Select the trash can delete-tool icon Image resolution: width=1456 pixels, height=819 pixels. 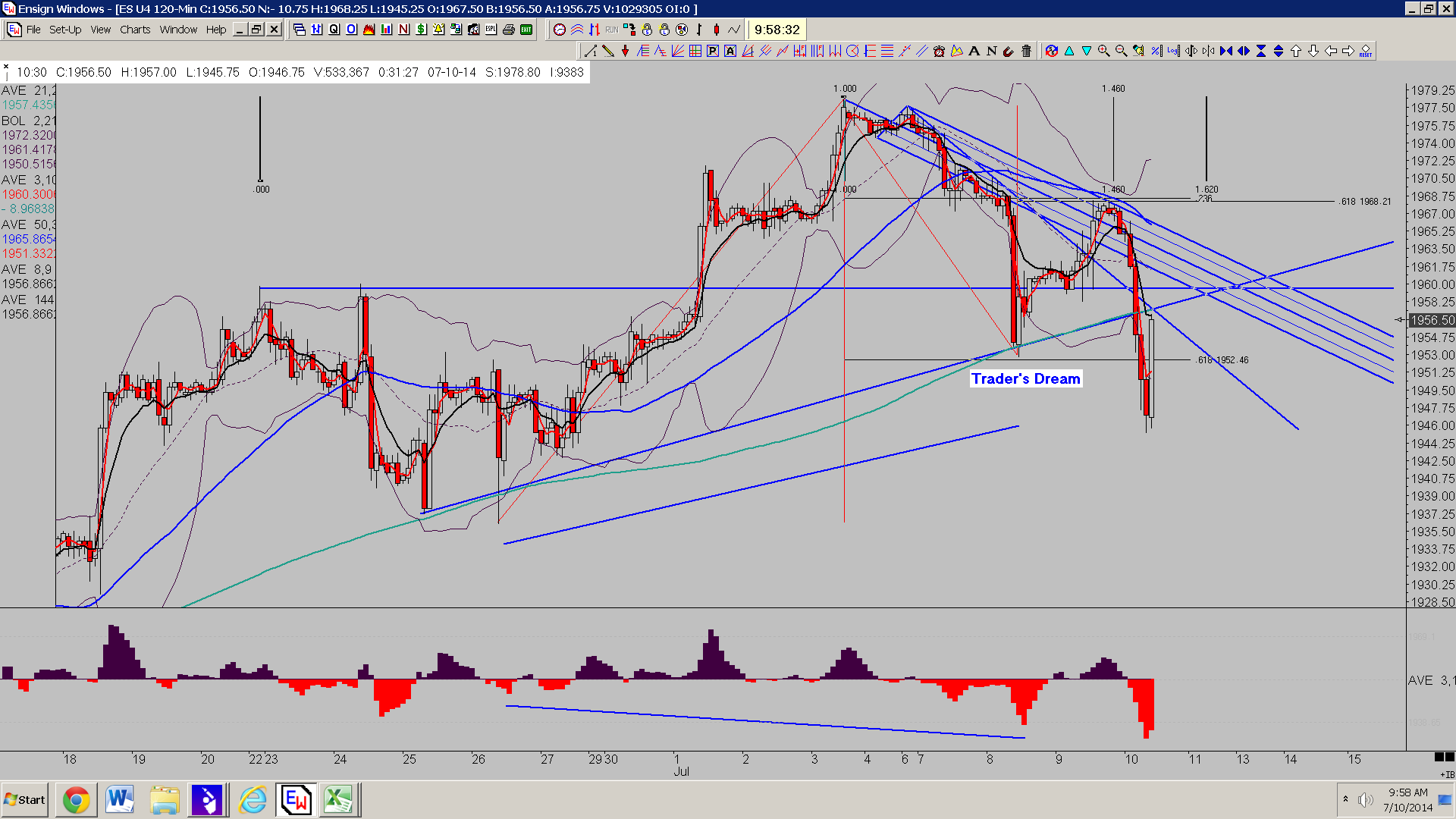coord(1026,51)
